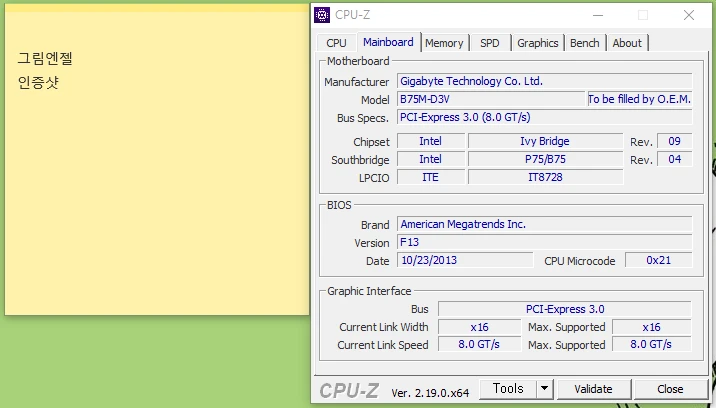The height and width of the screenshot is (408, 716).
Task: Click the Graphic Interface Bus 'PCI-Express 3.0' value
Action: [565, 309]
